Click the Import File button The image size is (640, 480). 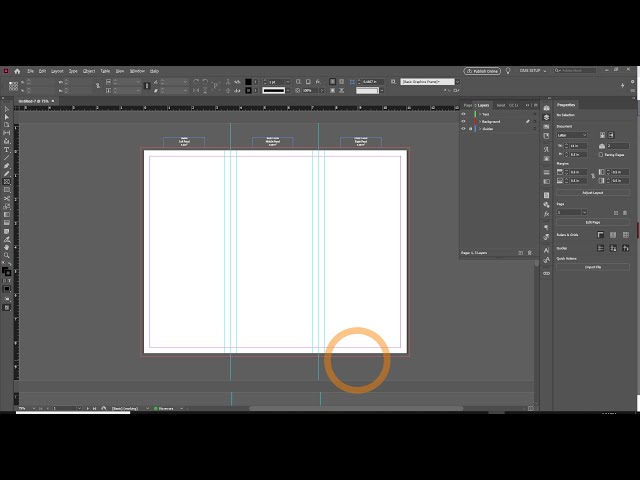(x=593, y=267)
